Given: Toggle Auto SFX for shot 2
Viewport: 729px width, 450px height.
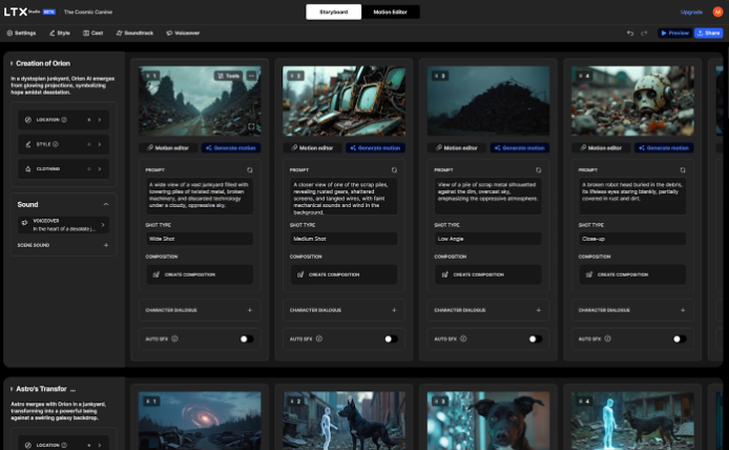Looking at the screenshot, I should [x=391, y=339].
